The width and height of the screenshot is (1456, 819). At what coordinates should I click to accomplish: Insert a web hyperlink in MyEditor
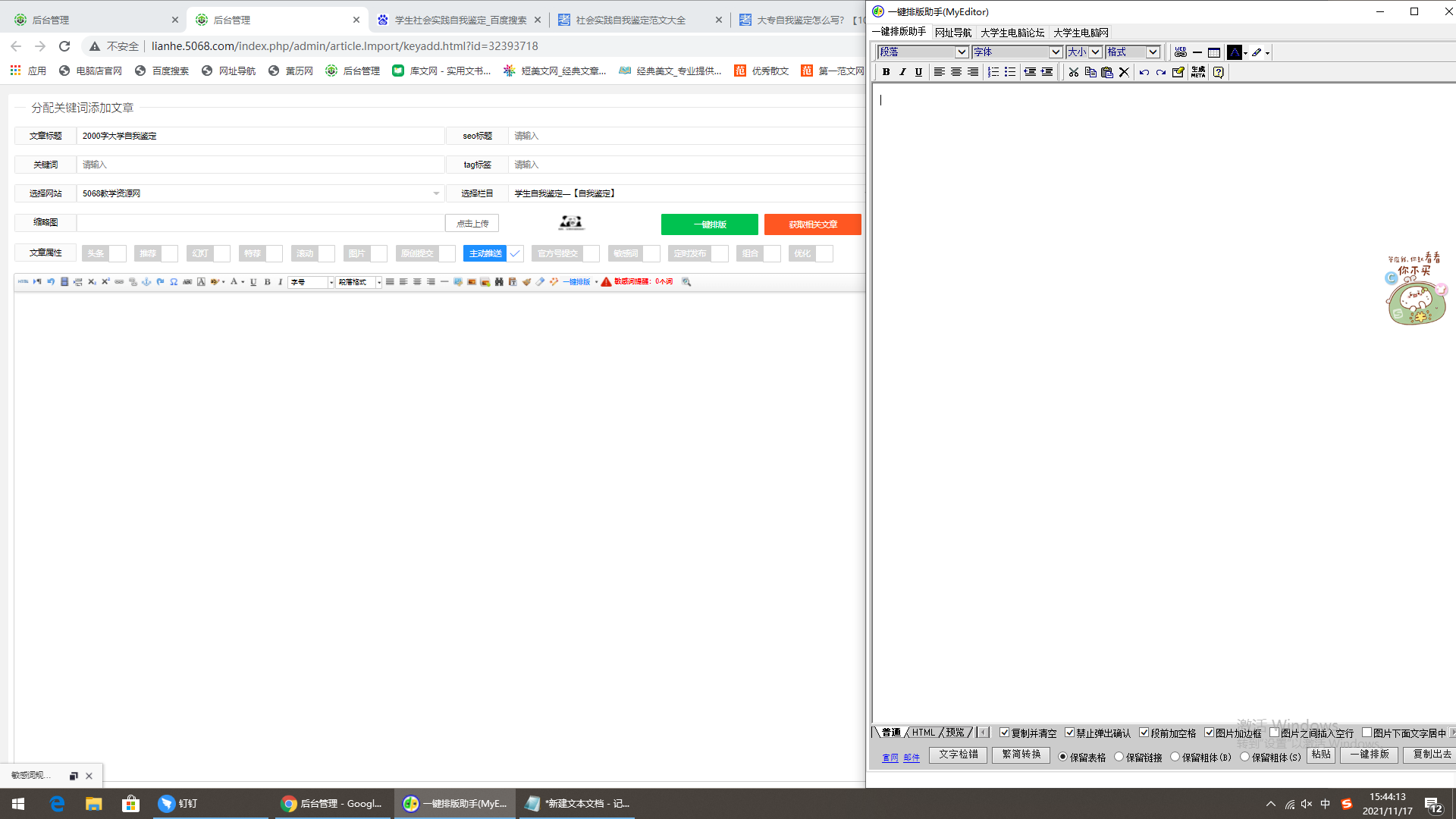[1180, 52]
